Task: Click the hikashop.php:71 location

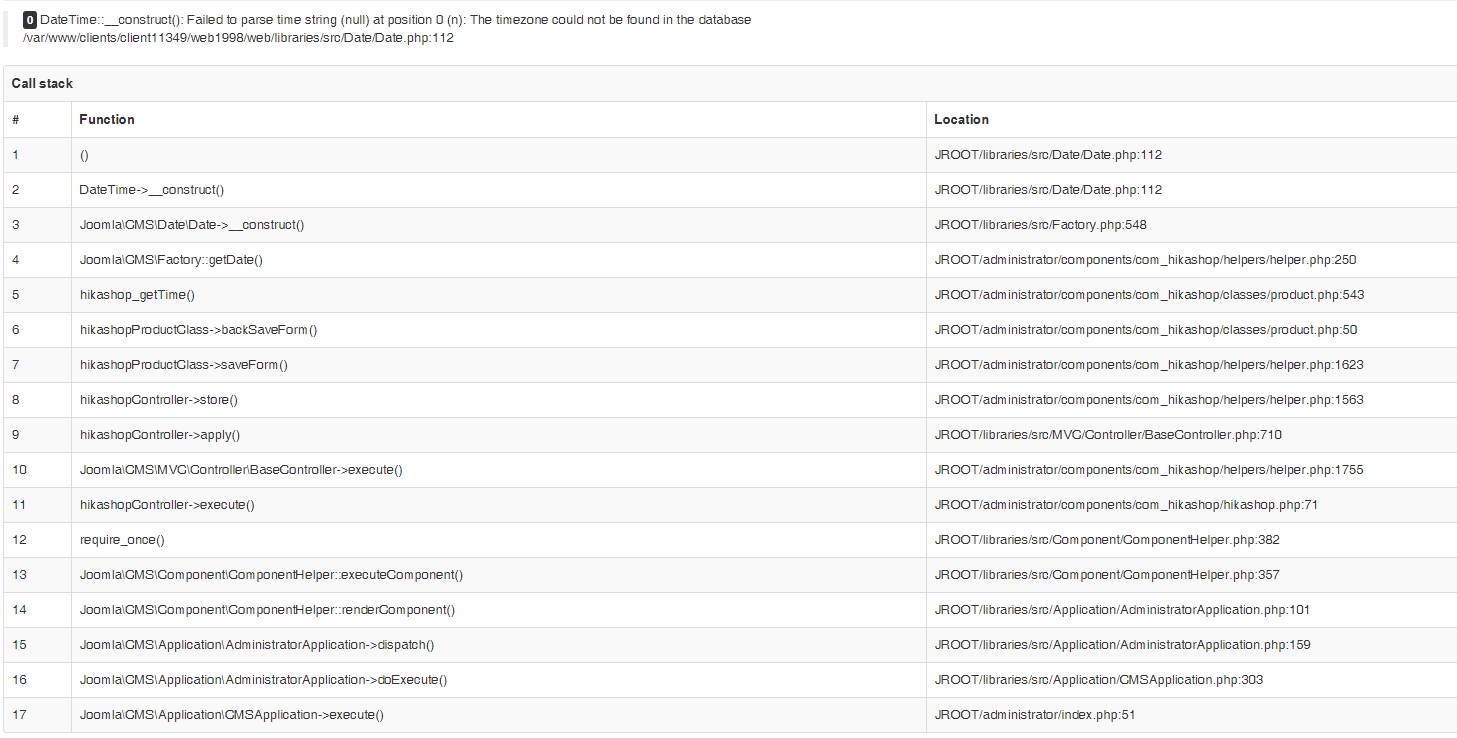Action: coord(1126,505)
